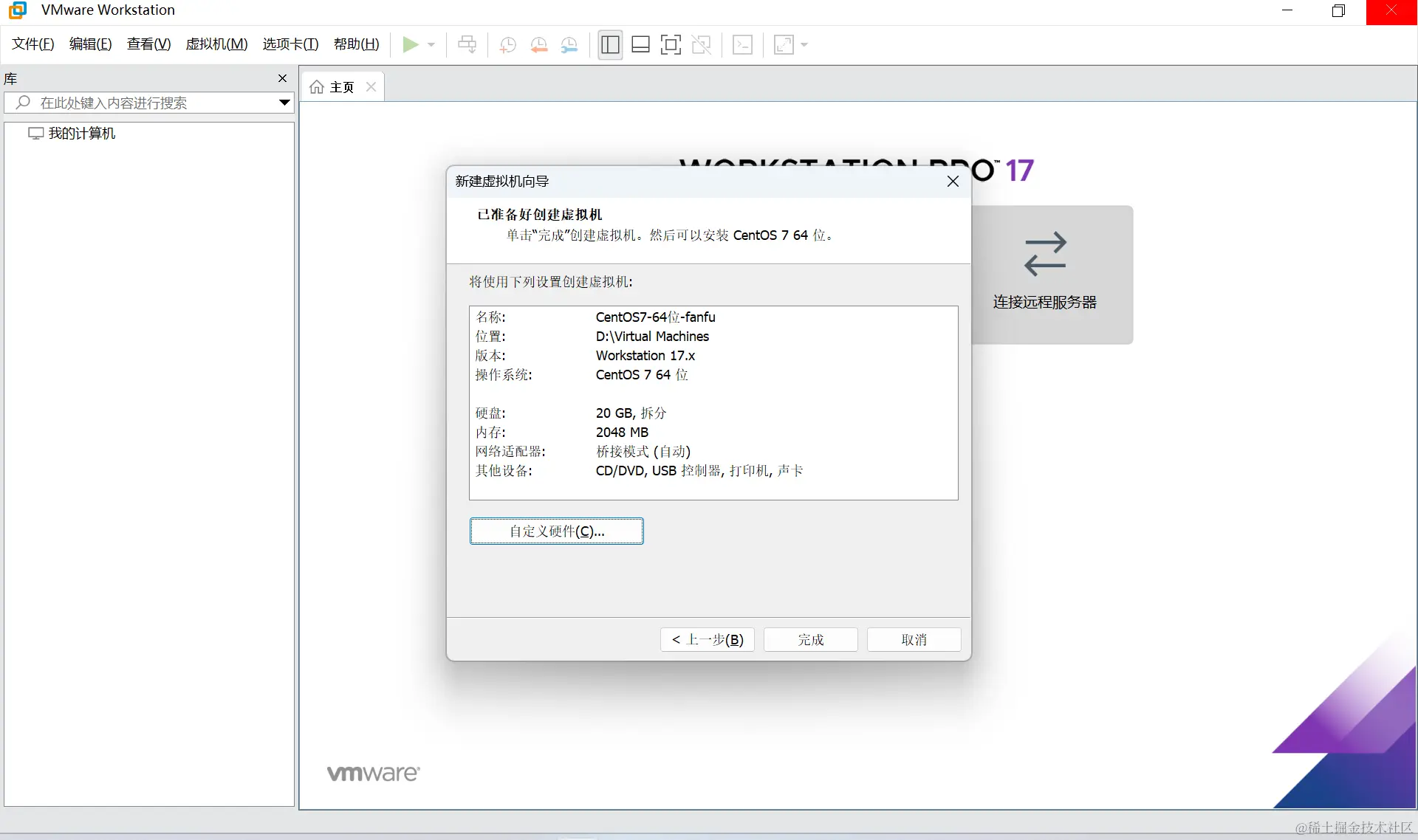Select 我的计算机 in the library tree

pyautogui.click(x=81, y=134)
